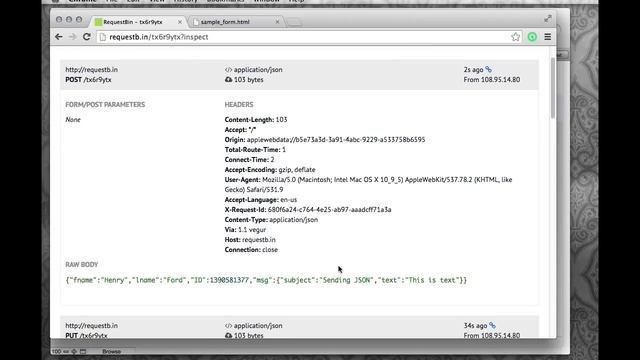Bookmark this page with the star icon
Screen dimensions: 640x360
point(516,37)
